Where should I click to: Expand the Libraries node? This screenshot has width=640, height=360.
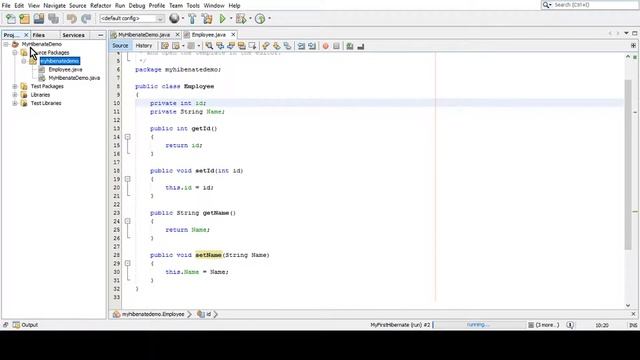point(15,95)
